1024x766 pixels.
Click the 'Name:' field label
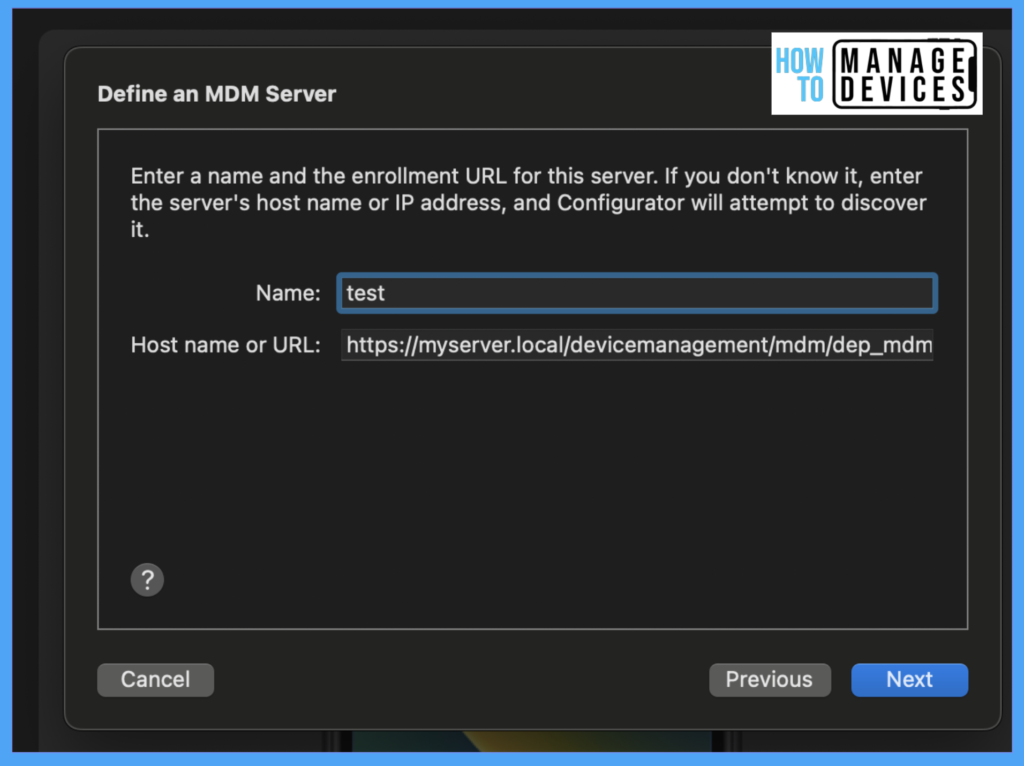[288, 293]
